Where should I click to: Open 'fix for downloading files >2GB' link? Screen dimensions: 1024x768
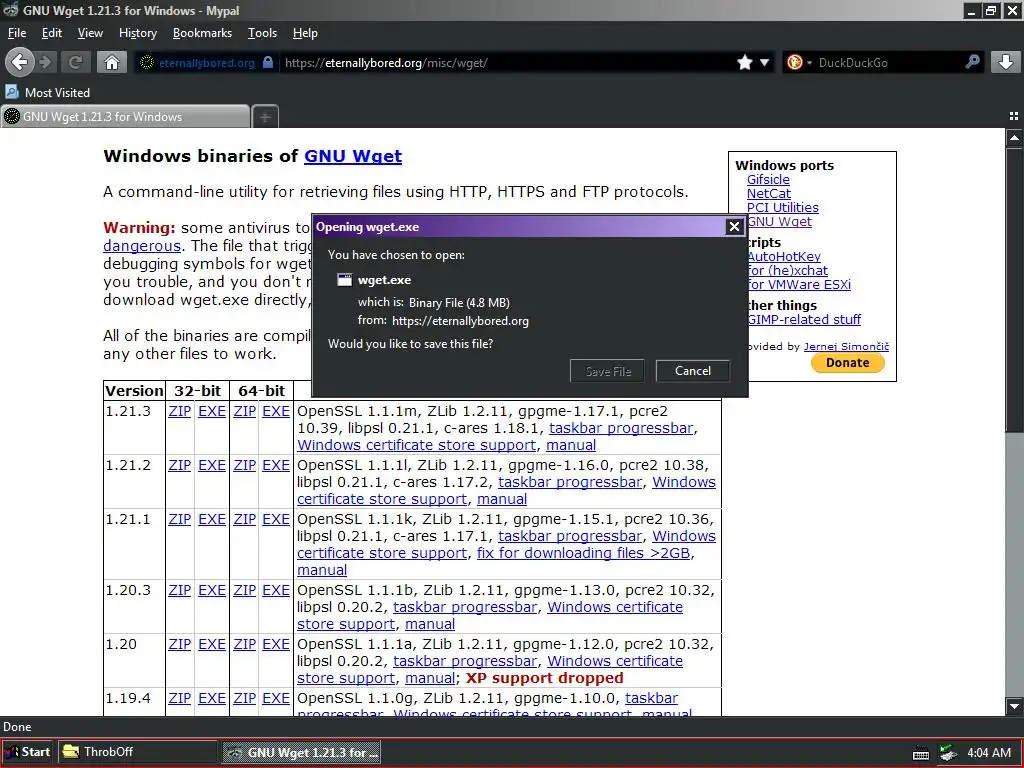tap(583, 553)
